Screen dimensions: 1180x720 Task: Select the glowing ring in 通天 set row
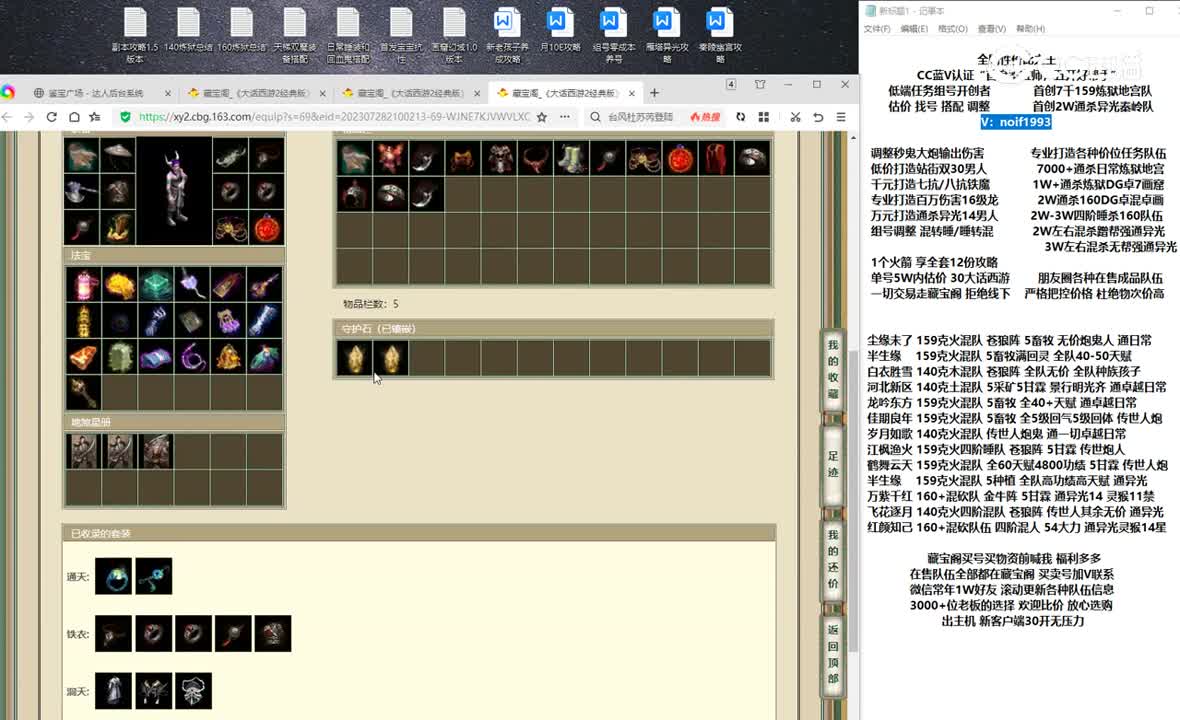click(114, 576)
